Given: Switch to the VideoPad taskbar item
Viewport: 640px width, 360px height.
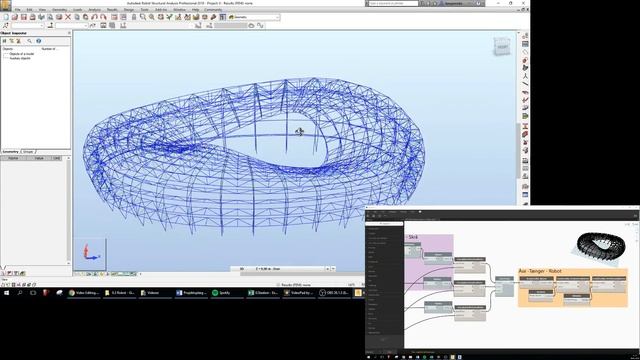Looking at the screenshot, I should [x=298, y=293].
